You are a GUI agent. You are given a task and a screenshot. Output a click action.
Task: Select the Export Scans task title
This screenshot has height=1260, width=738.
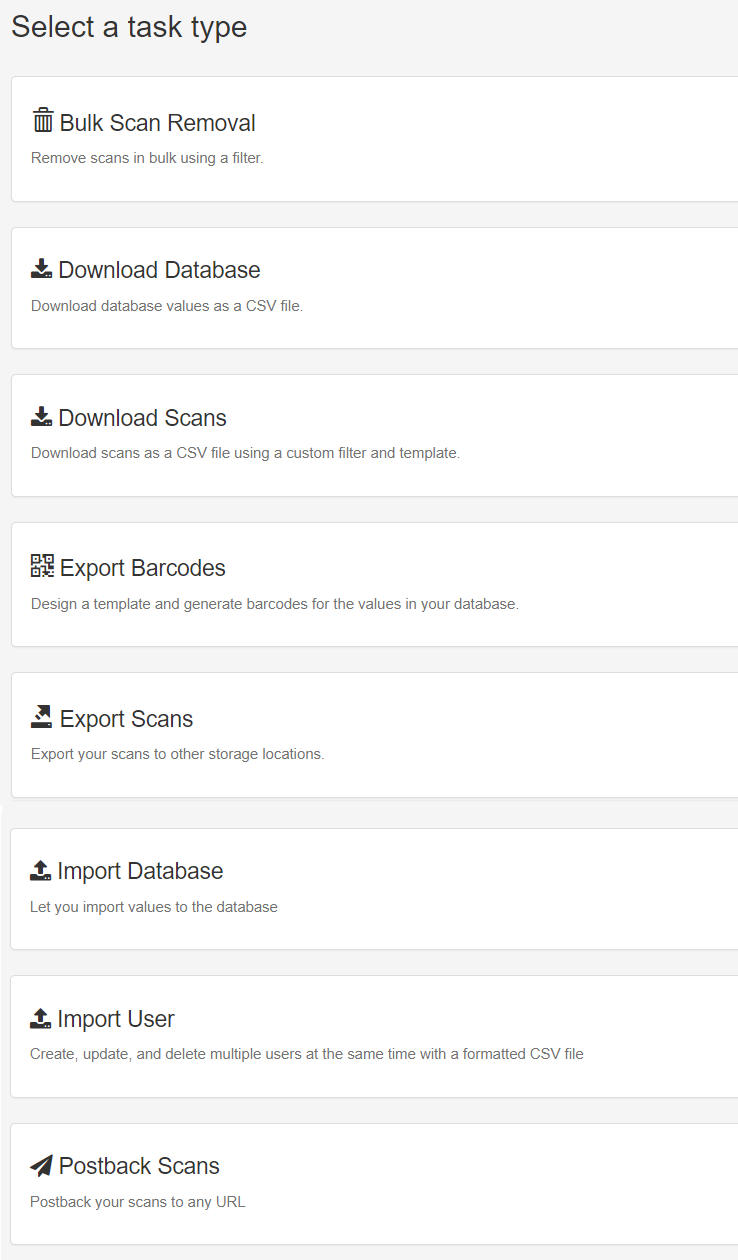point(127,719)
